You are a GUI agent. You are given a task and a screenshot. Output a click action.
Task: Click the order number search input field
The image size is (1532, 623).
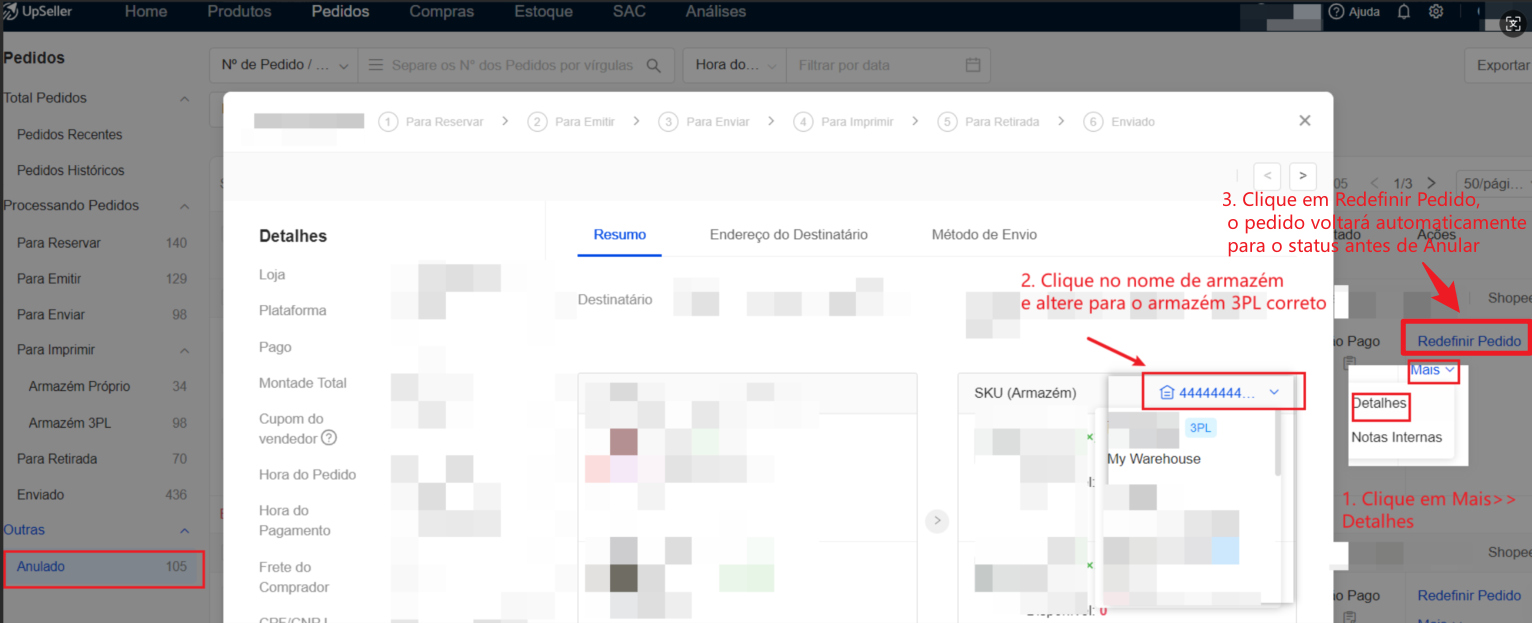(511, 66)
